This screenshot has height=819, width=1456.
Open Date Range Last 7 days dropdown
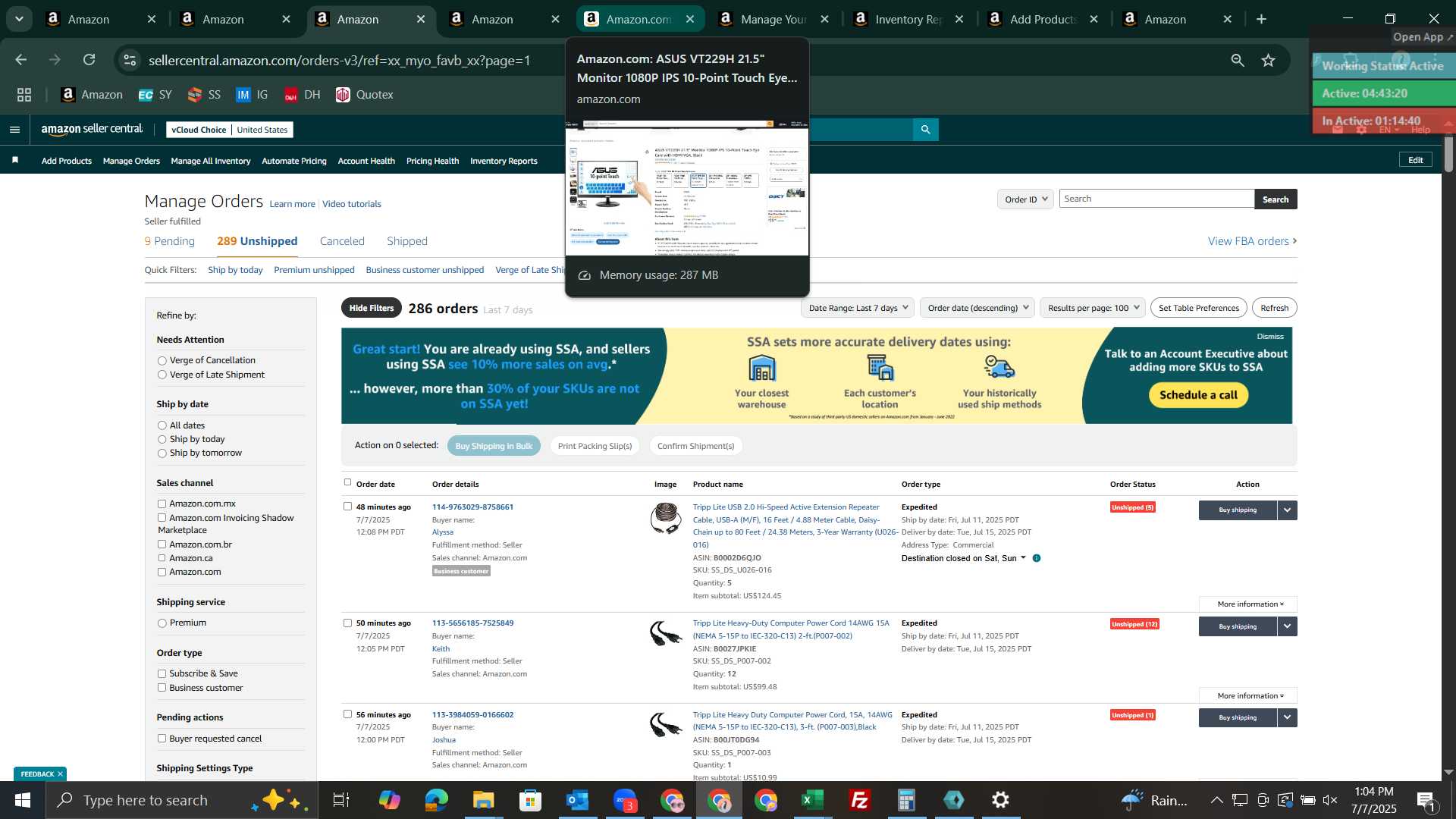coord(858,308)
